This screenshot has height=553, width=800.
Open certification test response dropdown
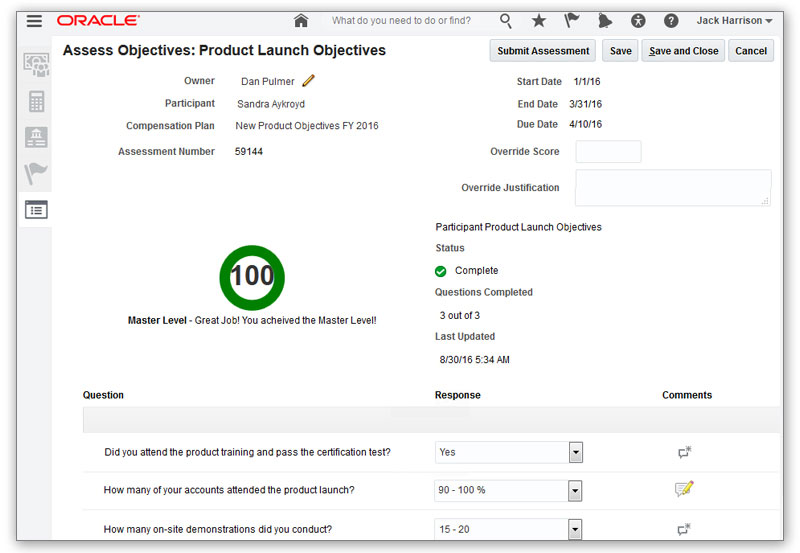[x=575, y=453]
